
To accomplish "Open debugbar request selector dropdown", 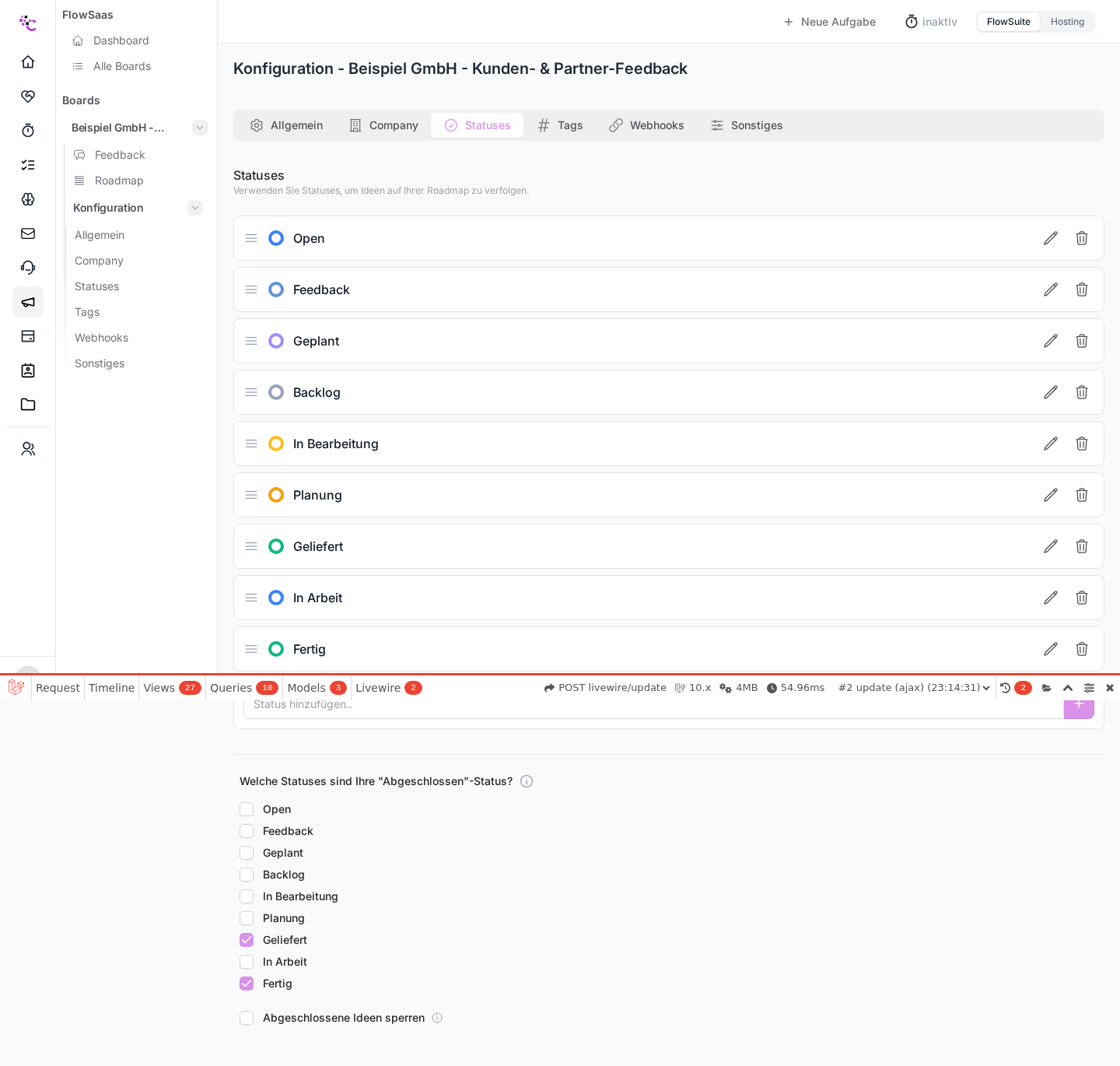I will 914,688.
